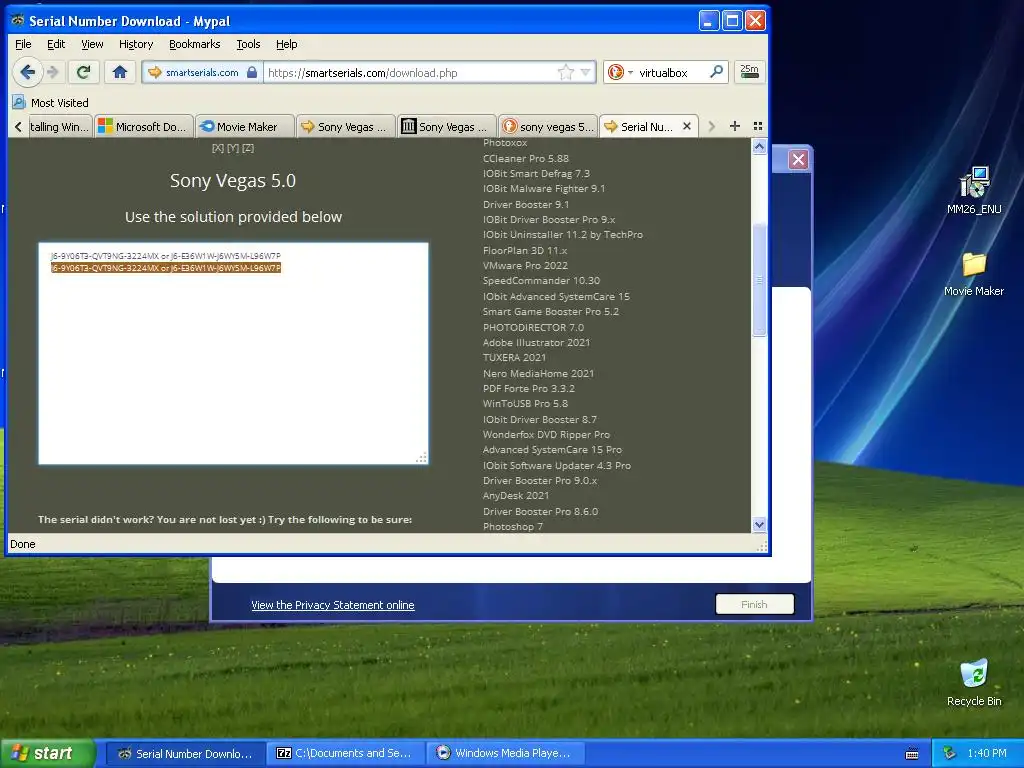Open the Photoshop 7 link
Screen dimensions: 1024x768
513,526
